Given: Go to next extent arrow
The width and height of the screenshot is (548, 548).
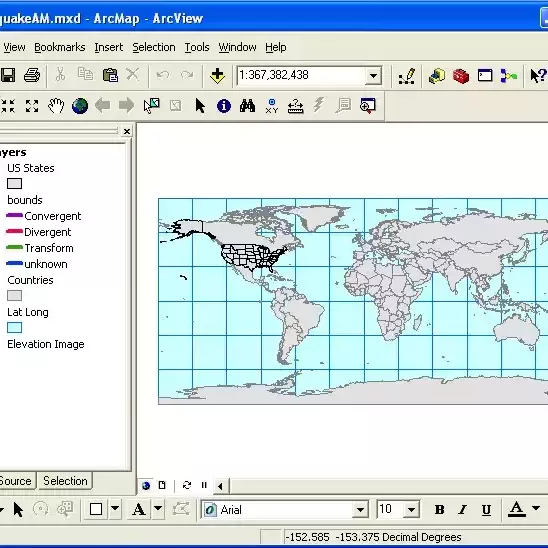Looking at the screenshot, I should pos(127,105).
